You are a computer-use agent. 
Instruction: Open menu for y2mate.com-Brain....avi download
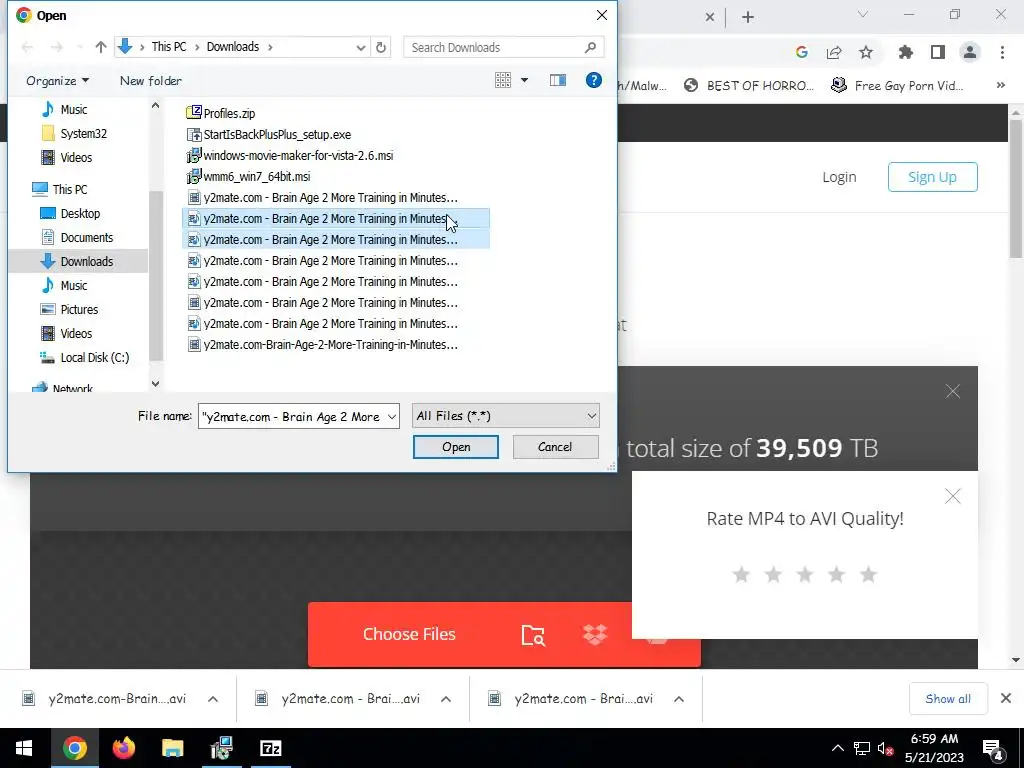(x=213, y=699)
